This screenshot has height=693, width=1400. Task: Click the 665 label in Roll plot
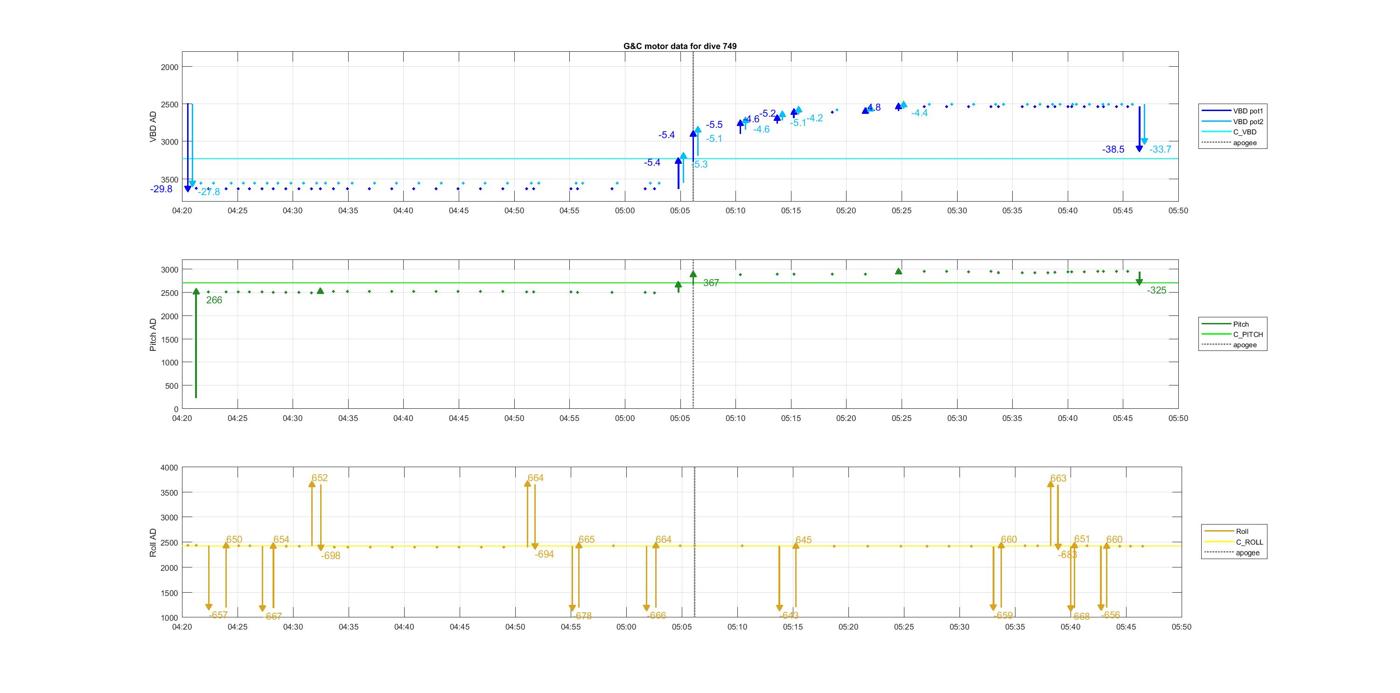coord(586,539)
